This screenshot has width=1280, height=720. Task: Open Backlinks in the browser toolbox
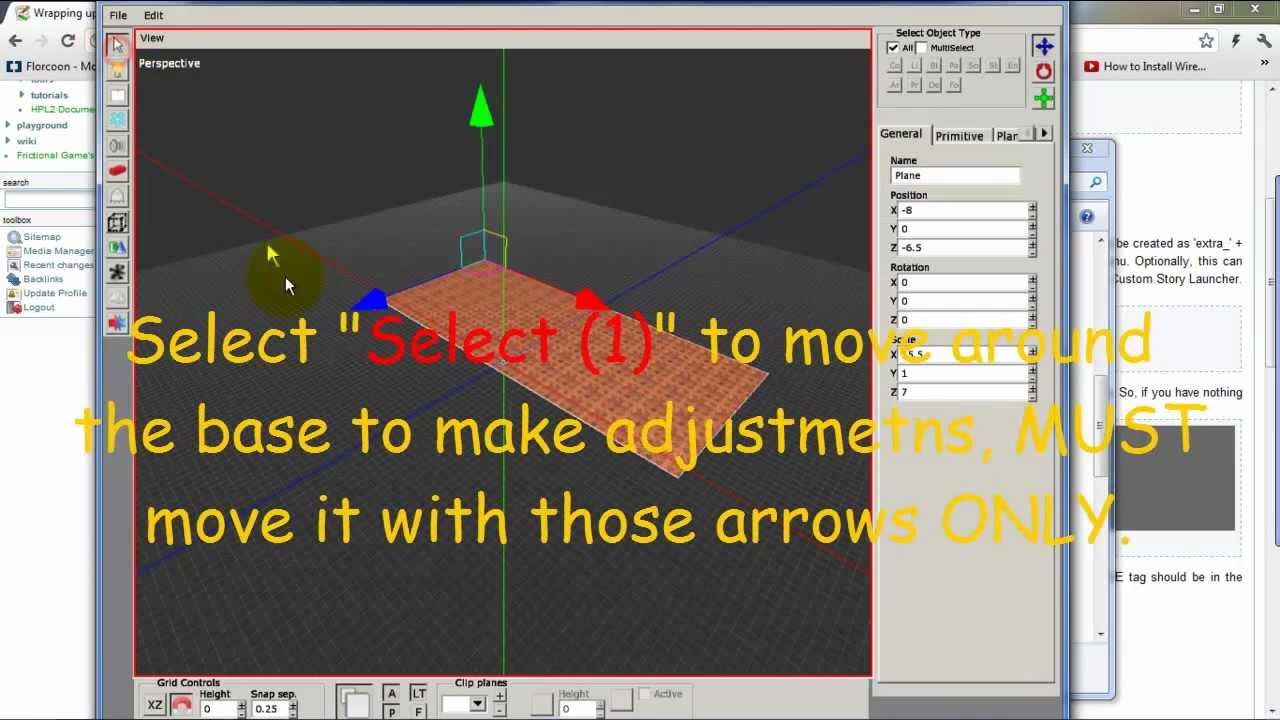coord(43,279)
